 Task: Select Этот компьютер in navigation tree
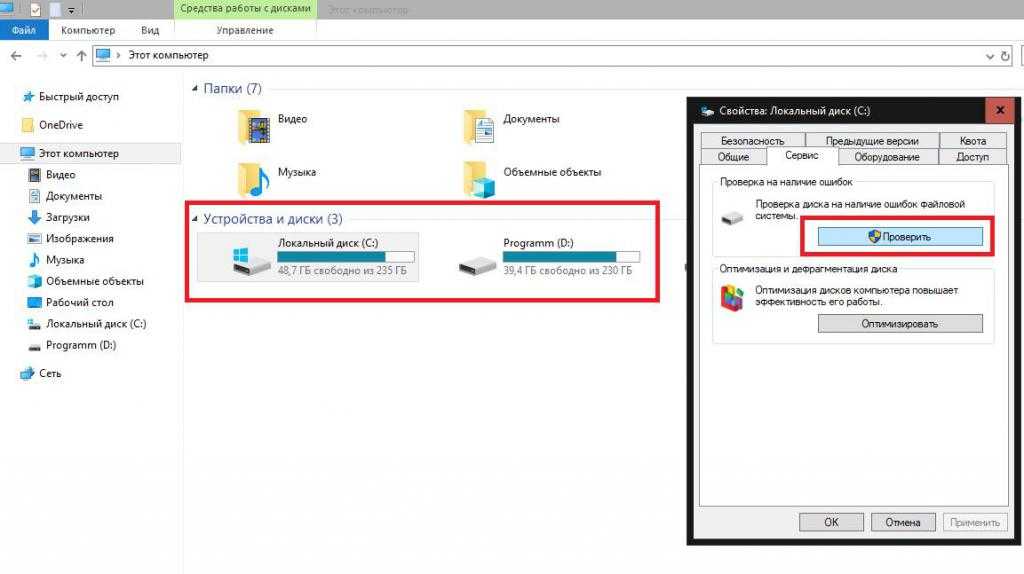tap(91, 153)
